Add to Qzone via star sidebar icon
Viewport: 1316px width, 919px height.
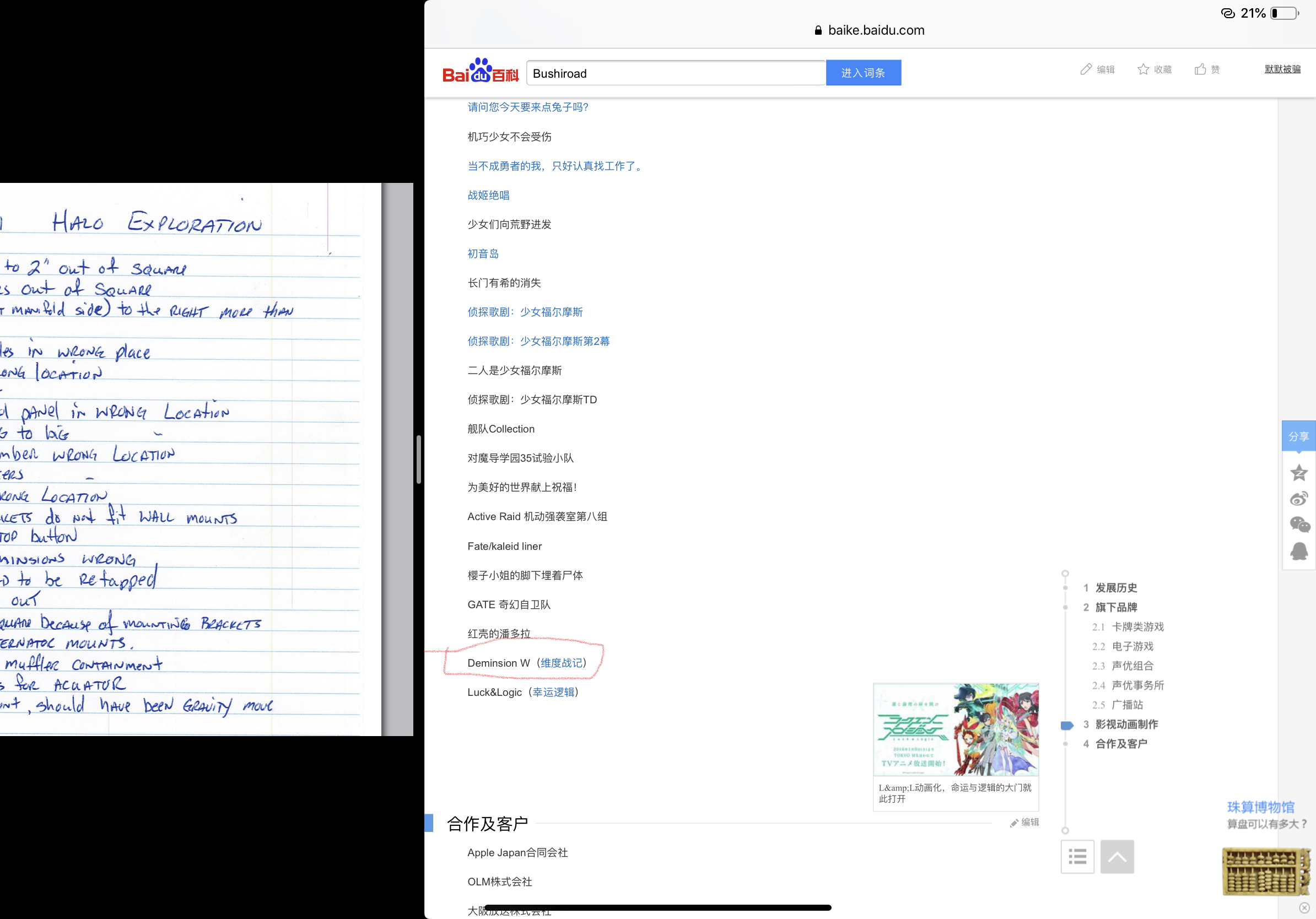1298,473
